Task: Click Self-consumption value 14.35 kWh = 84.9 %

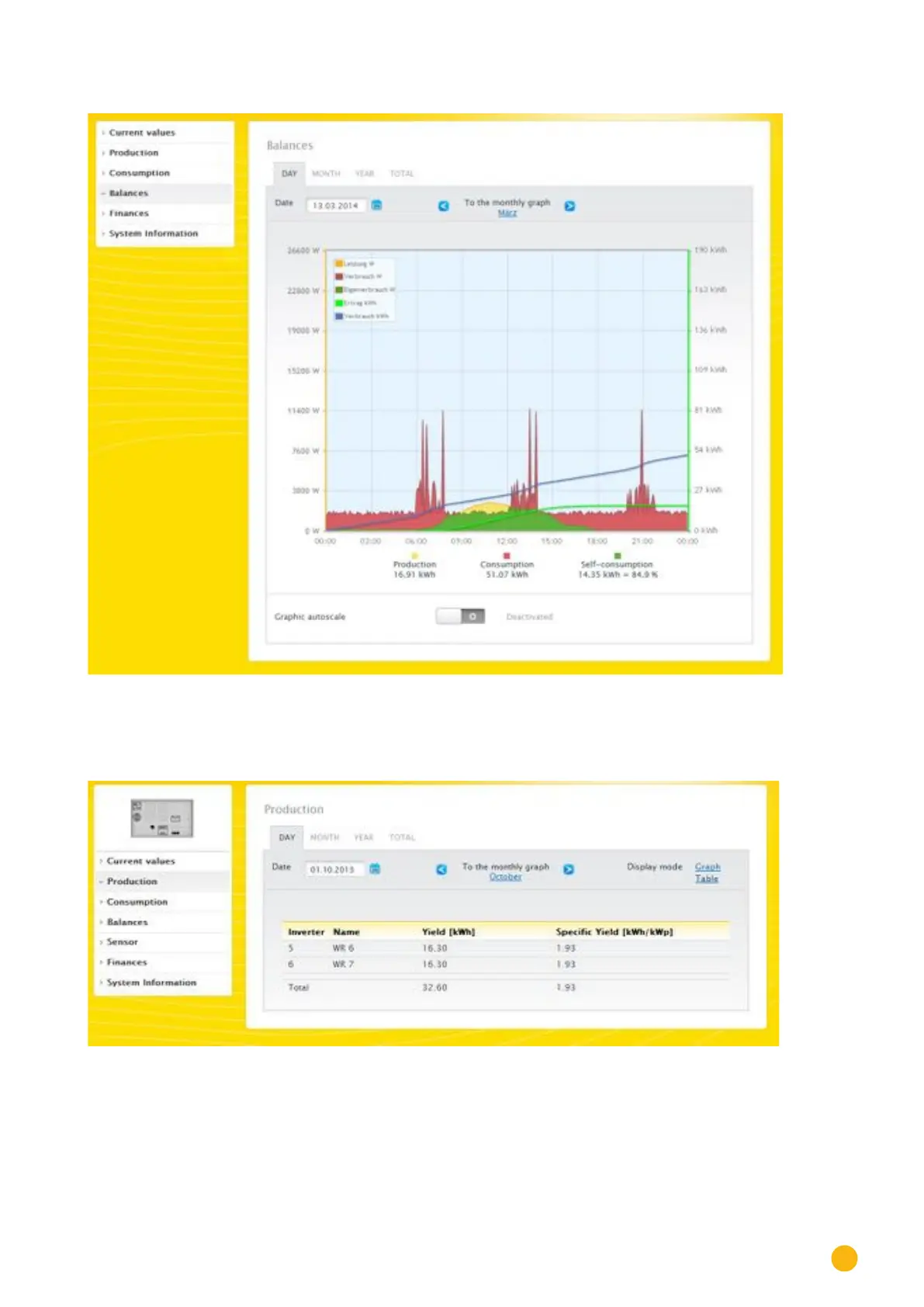Action: pos(618,575)
